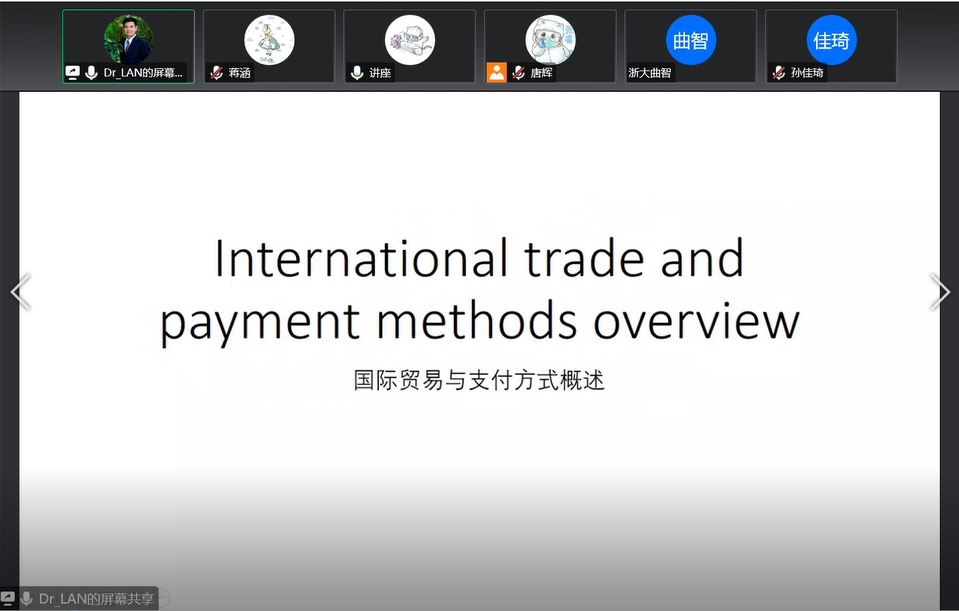959x611 pixels.
Task: Go to the previous slide arrow
Action: (21, 292)
